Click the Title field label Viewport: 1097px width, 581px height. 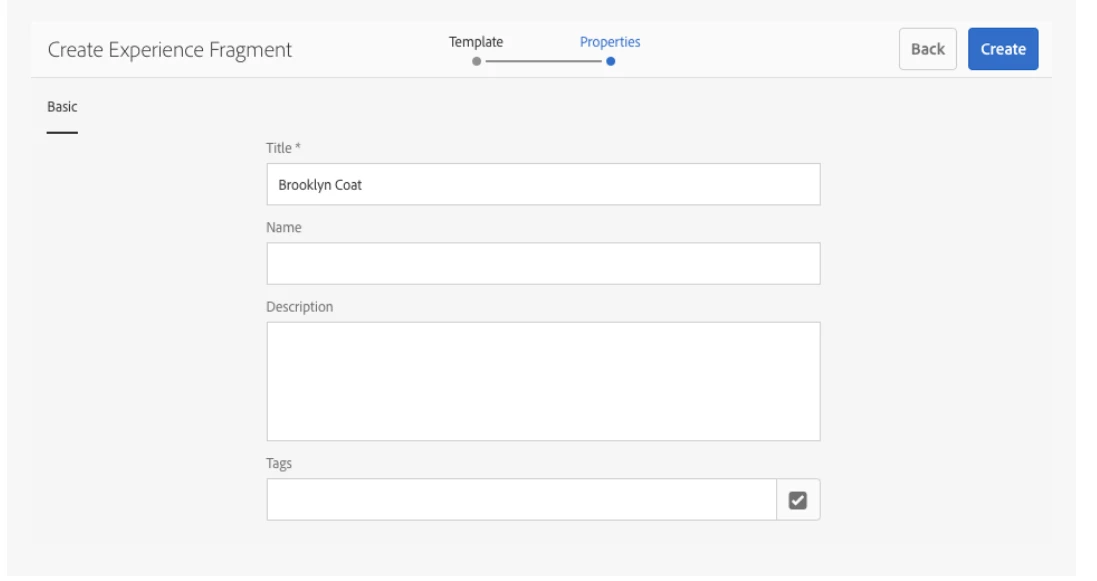click(x=278, y=148)
